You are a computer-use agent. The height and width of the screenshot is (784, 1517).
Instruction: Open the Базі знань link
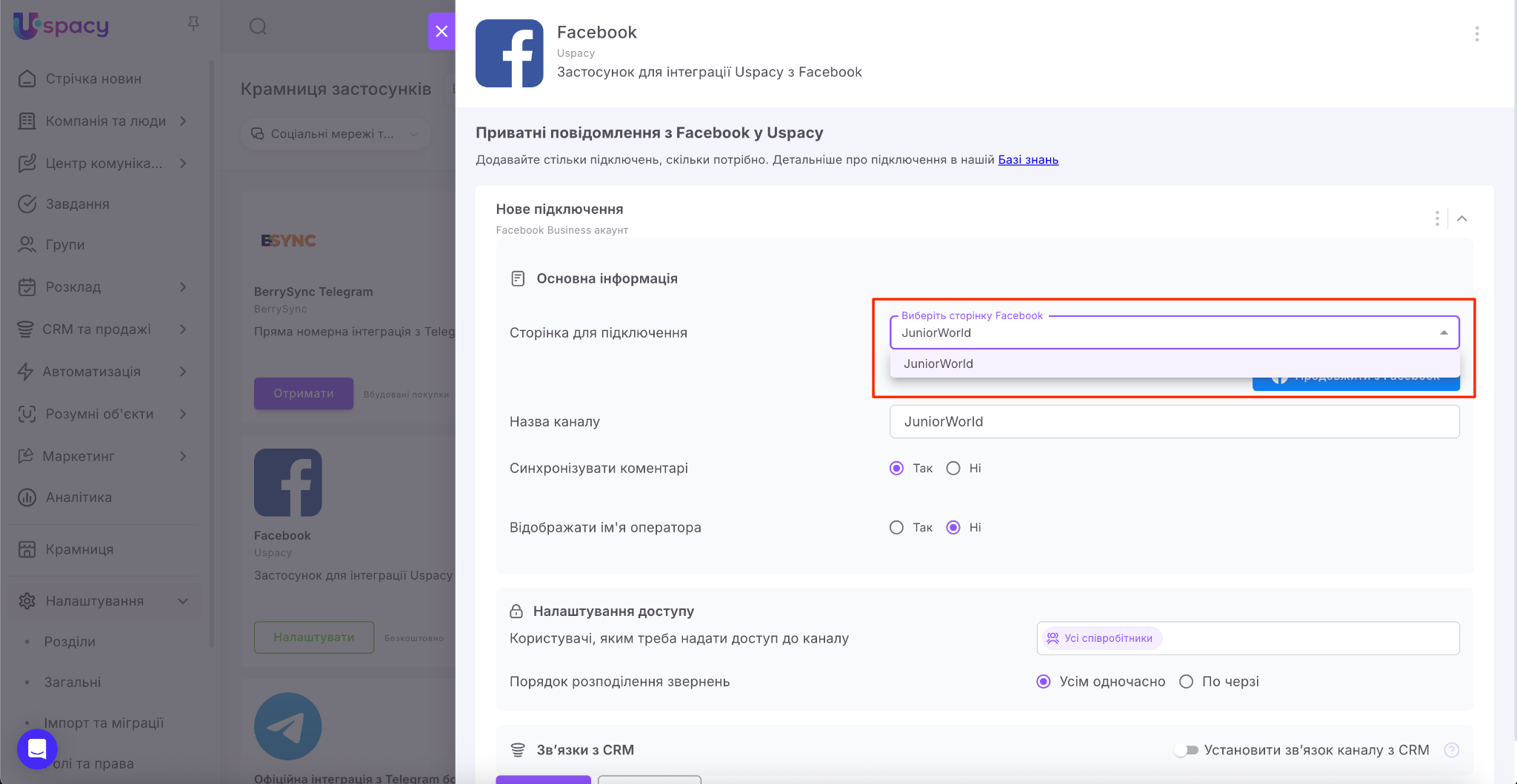[x=1027, y=160]
